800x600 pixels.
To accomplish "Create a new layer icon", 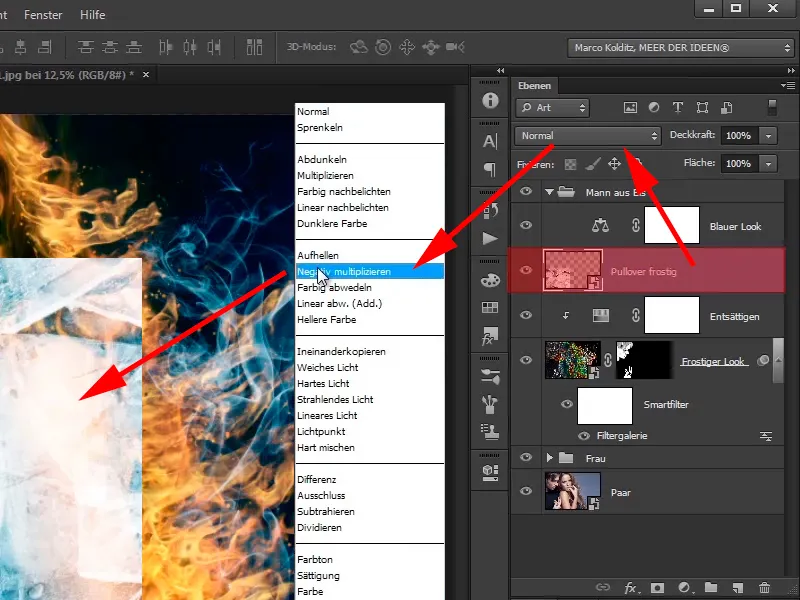I will coord(737,588).
